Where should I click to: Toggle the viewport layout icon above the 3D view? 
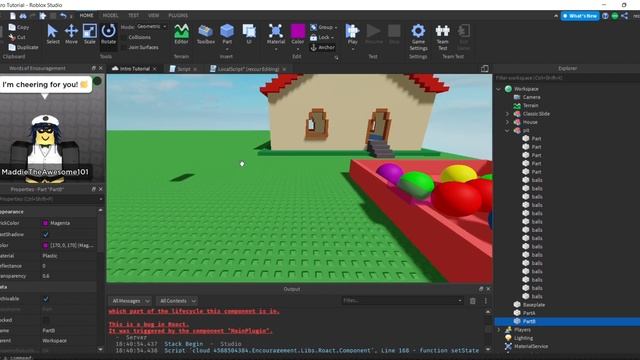484,69
